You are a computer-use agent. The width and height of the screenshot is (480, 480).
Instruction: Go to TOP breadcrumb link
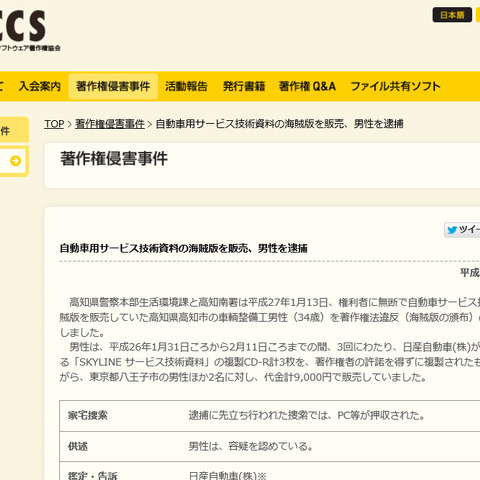pos(54,124)
